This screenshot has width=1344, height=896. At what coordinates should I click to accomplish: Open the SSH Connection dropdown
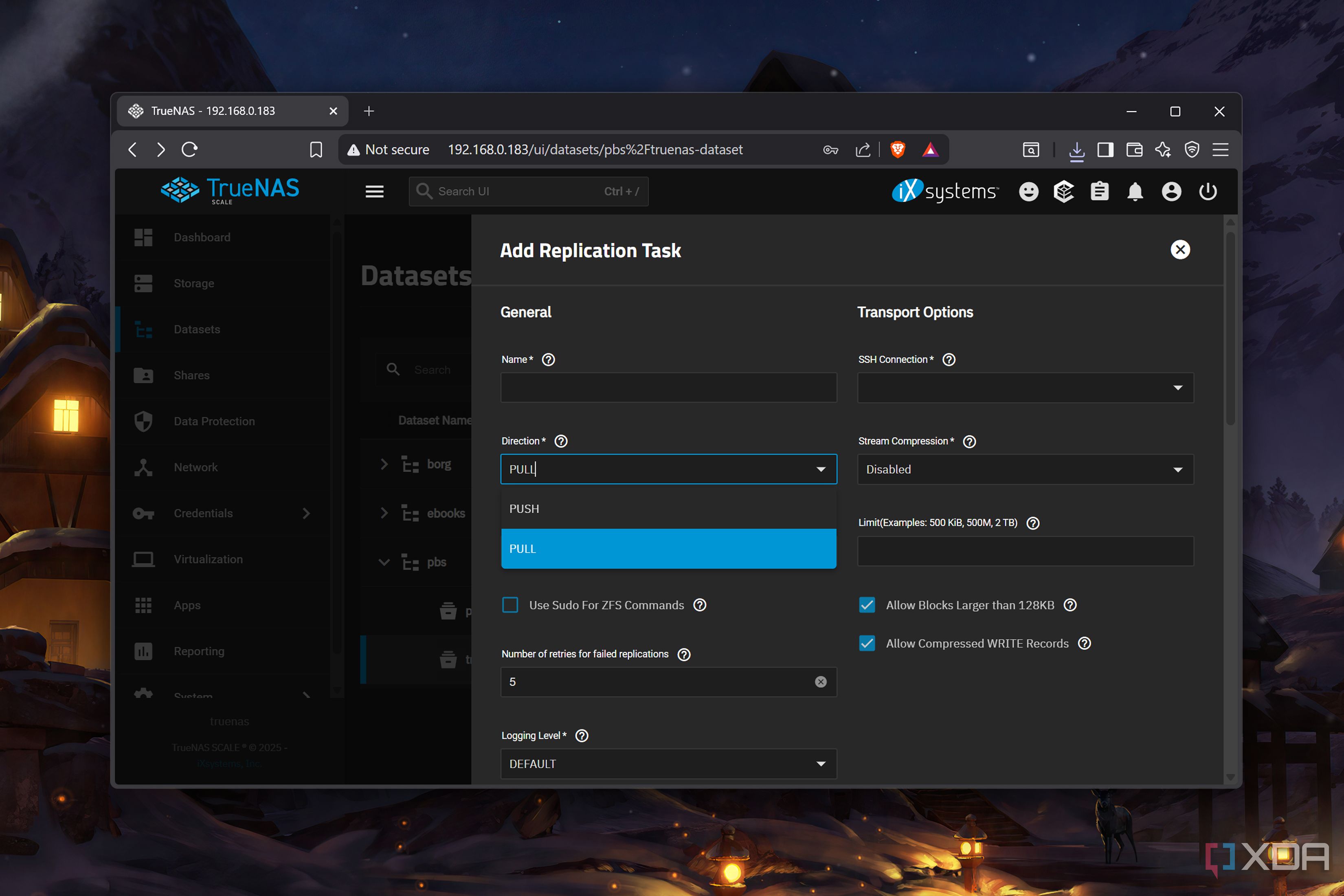(x=1025, y=388)
